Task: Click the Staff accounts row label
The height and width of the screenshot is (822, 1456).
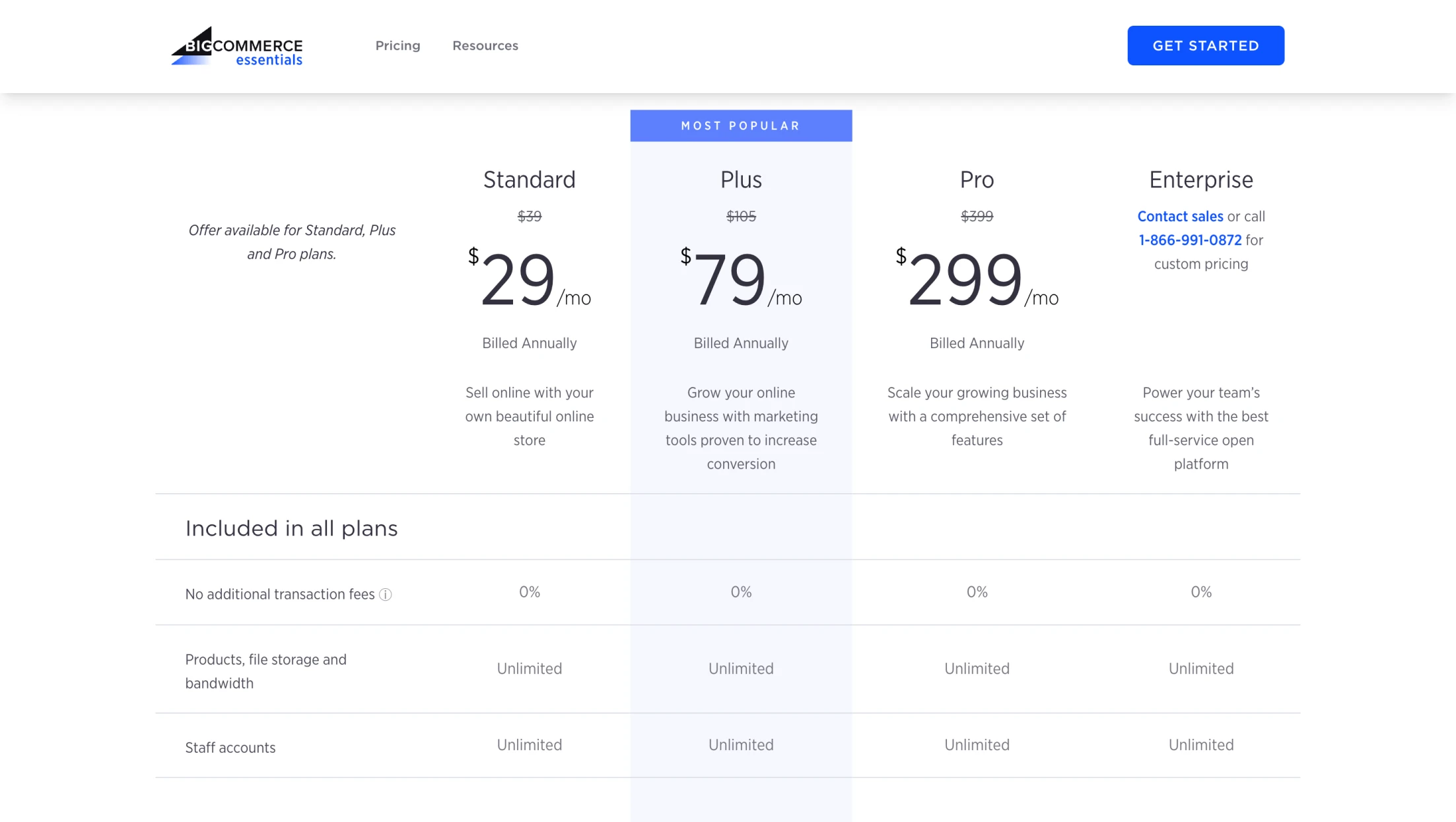Action: (230, 747)
